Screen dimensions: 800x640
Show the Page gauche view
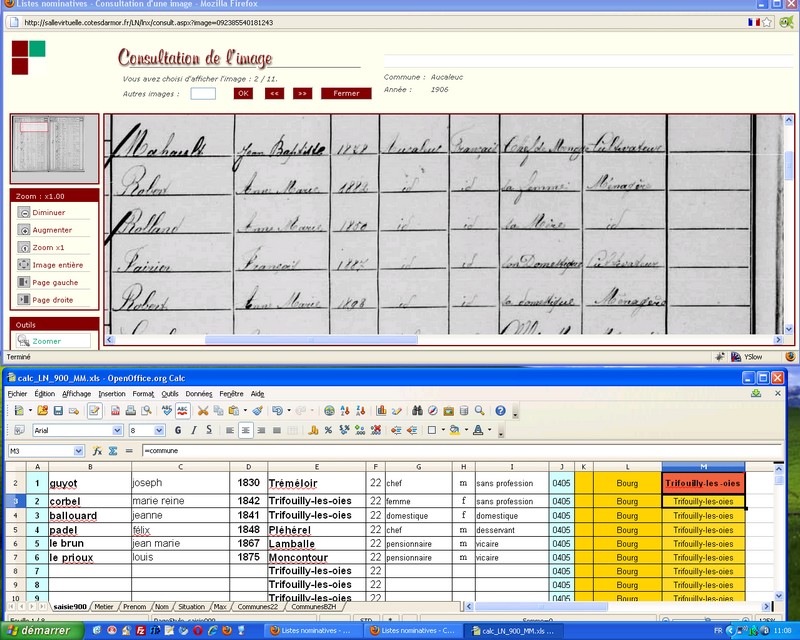24,282
